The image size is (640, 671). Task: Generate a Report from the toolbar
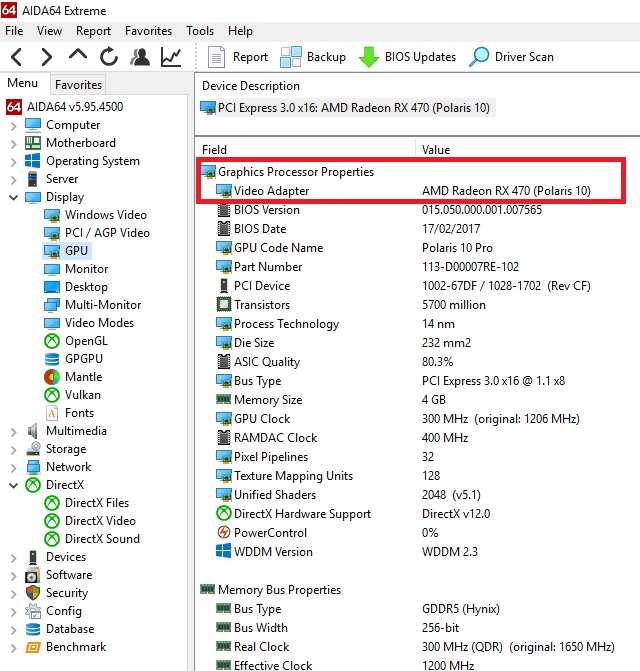point(238,56)
